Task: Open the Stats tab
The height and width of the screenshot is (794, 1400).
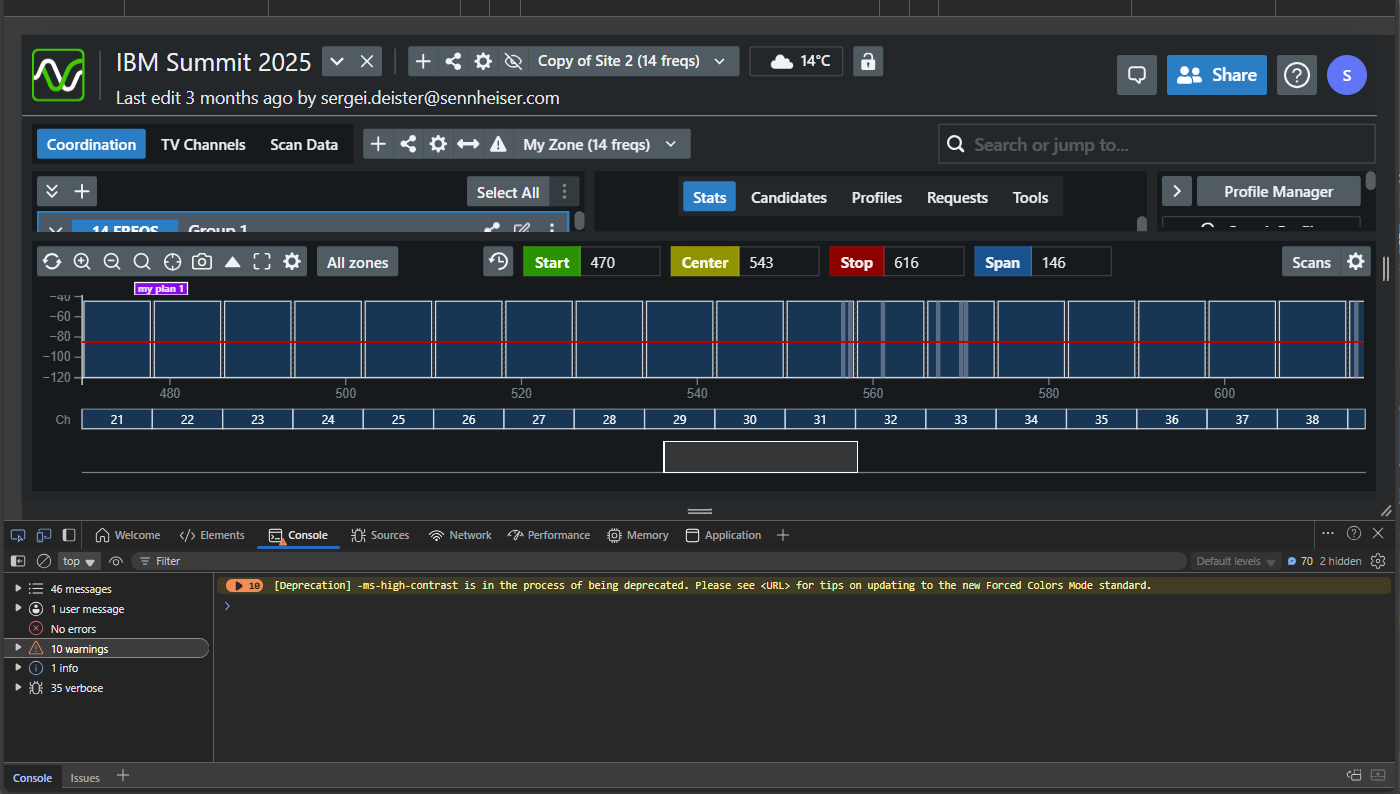Action: click(x=709, y=197)
